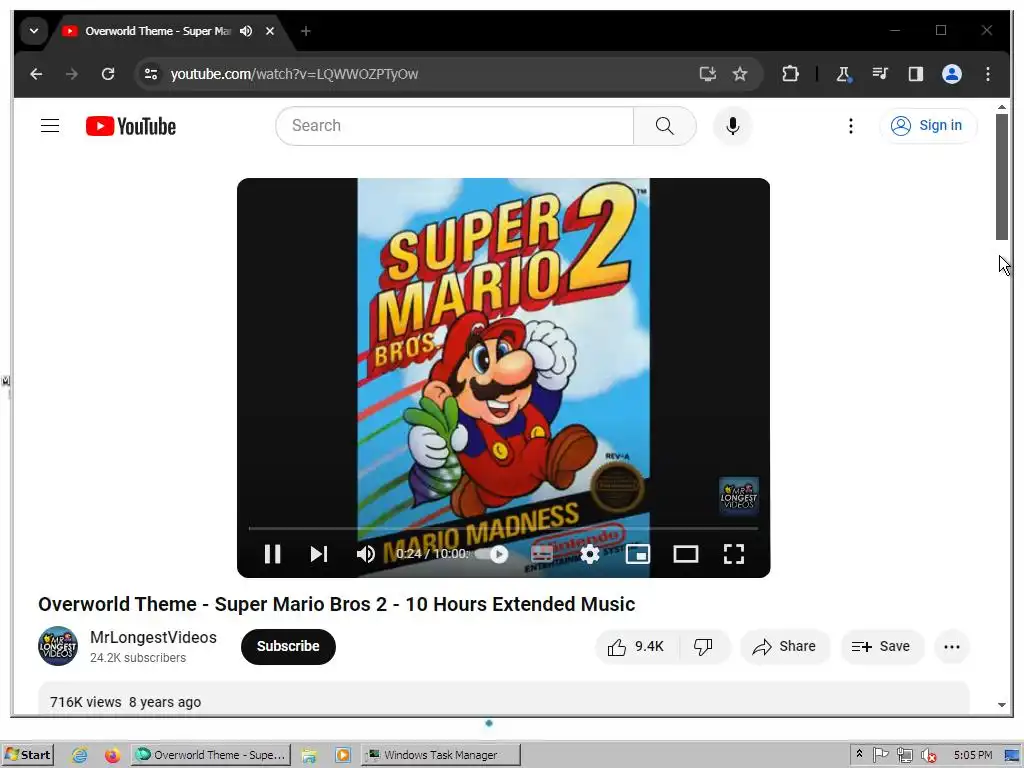This screenshot has height=768, width=1024.
Task: Share this video
Action: point(784,647)
